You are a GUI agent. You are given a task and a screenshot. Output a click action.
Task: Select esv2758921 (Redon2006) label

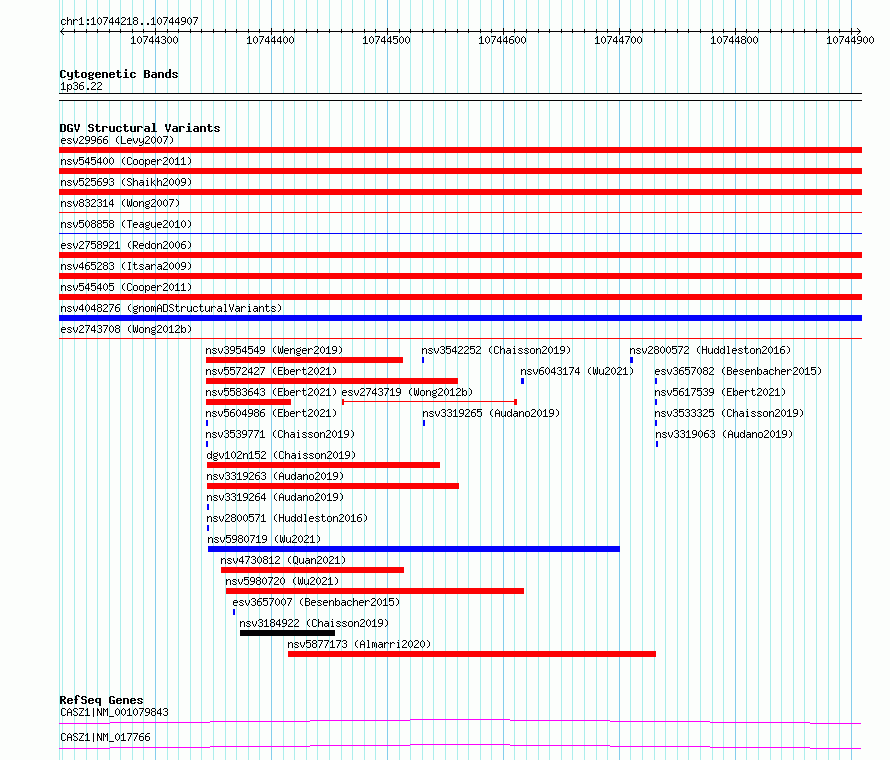pos(126,245)
